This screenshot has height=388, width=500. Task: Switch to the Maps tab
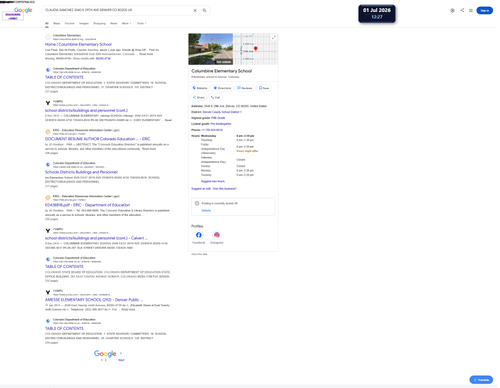pyautogui.click(x=57, y=23)
